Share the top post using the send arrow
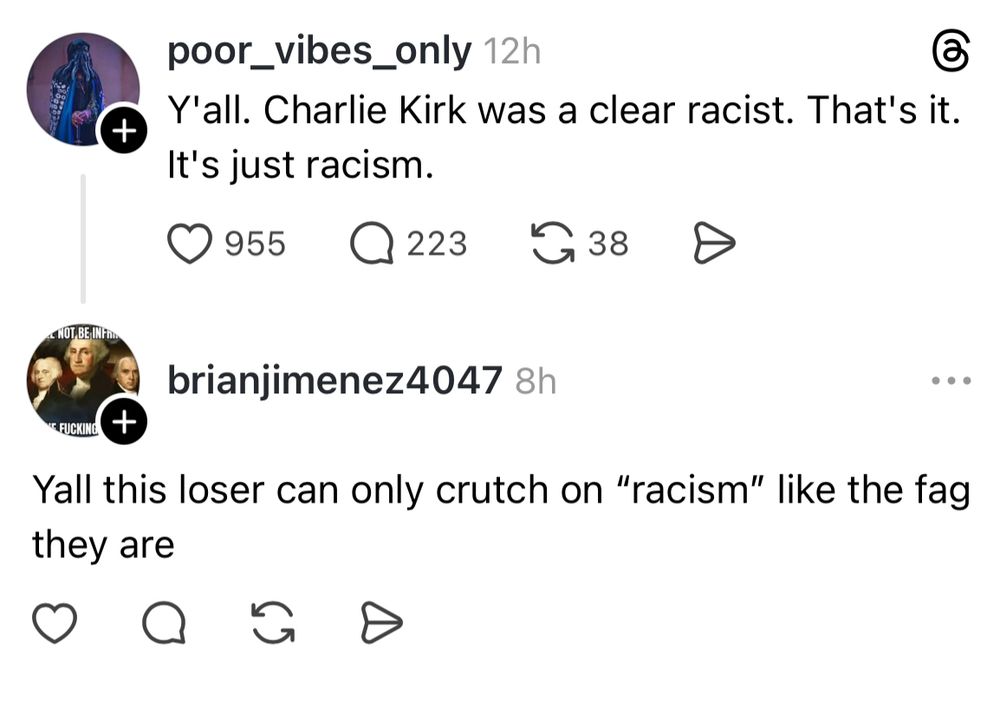The image size is (1000, 714). click(x=713, y=242)
